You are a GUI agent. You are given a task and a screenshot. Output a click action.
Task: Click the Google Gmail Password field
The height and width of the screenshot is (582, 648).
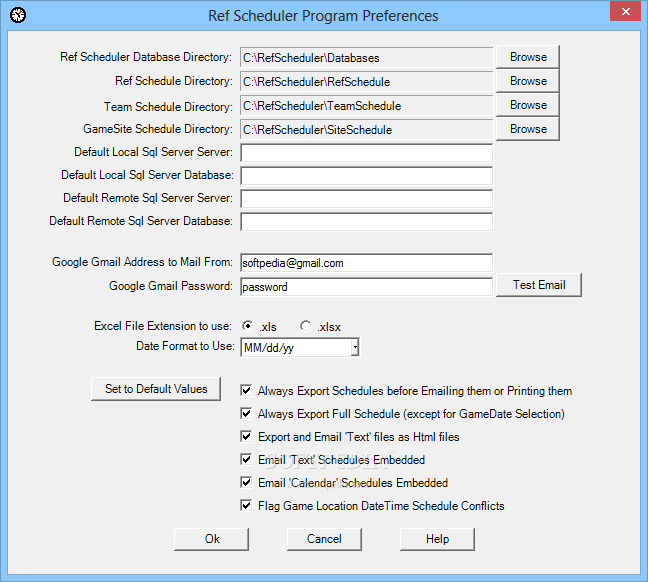(x=366, y=286)
